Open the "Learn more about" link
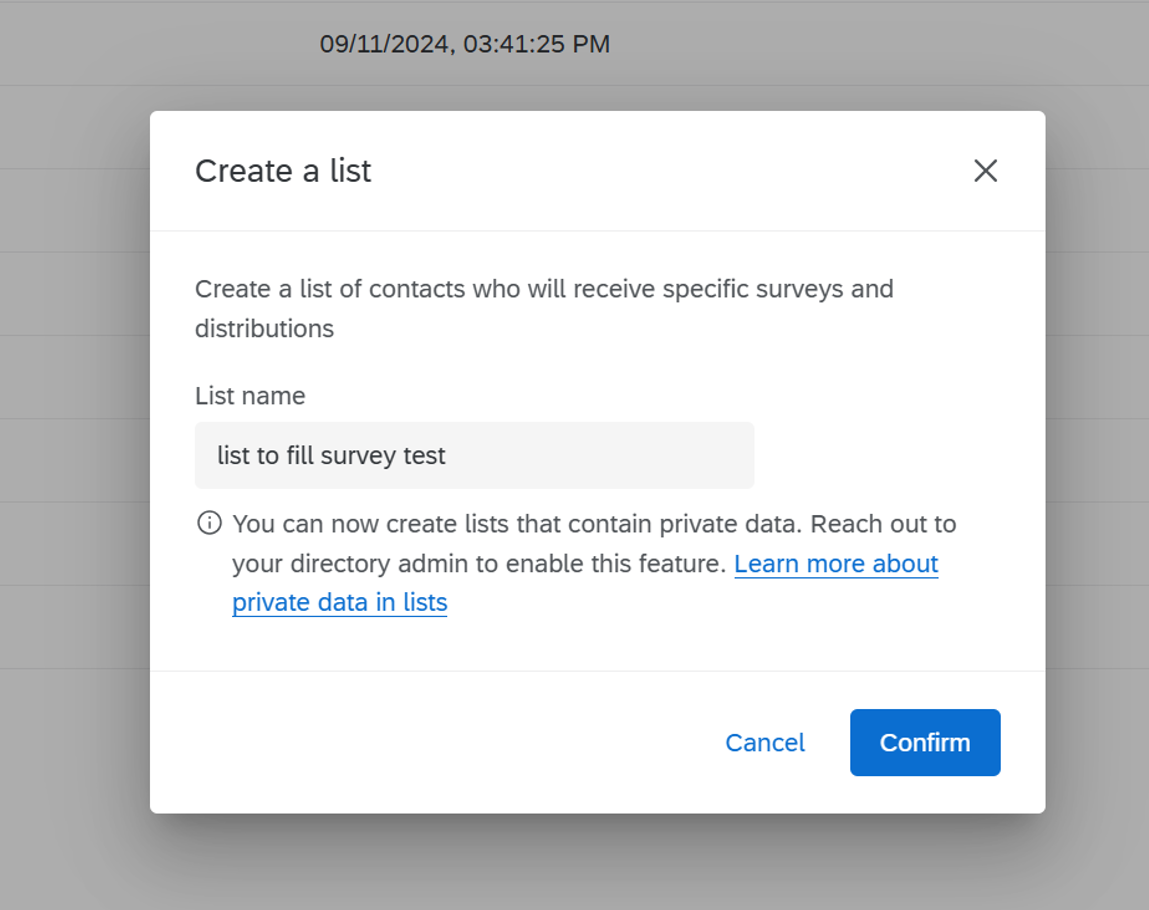 (x=836, y=564)
